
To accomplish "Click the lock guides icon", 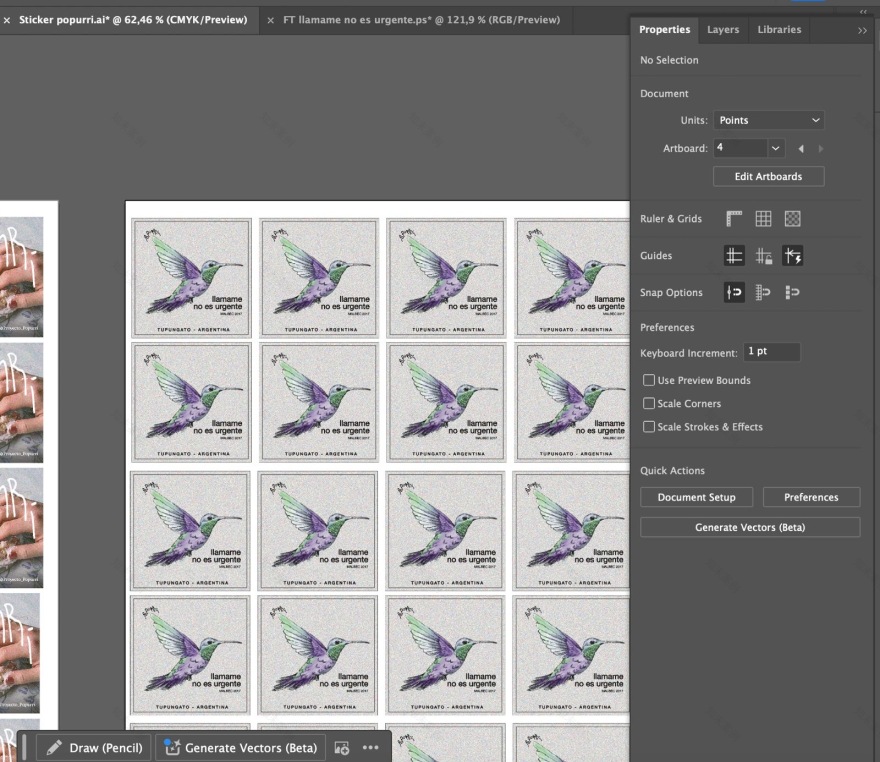I will (x=765, y=256).
